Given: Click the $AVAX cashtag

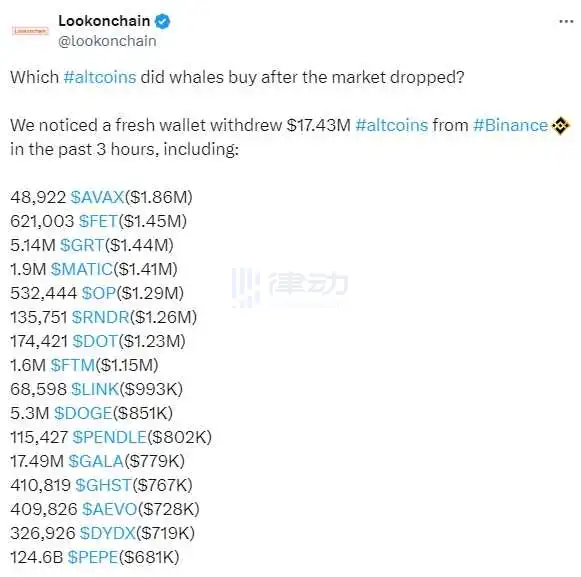Looking at the screenshot, I should pos(97,197).
